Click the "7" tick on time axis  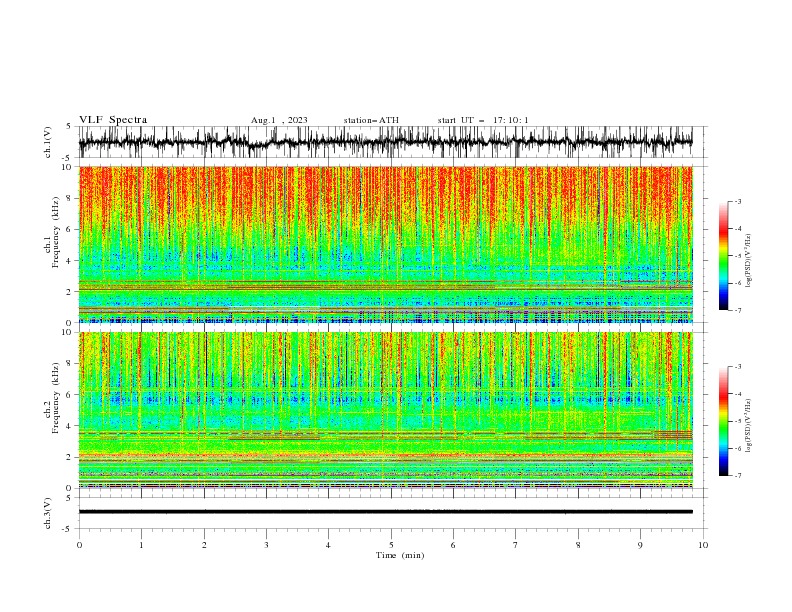(516, 545)
